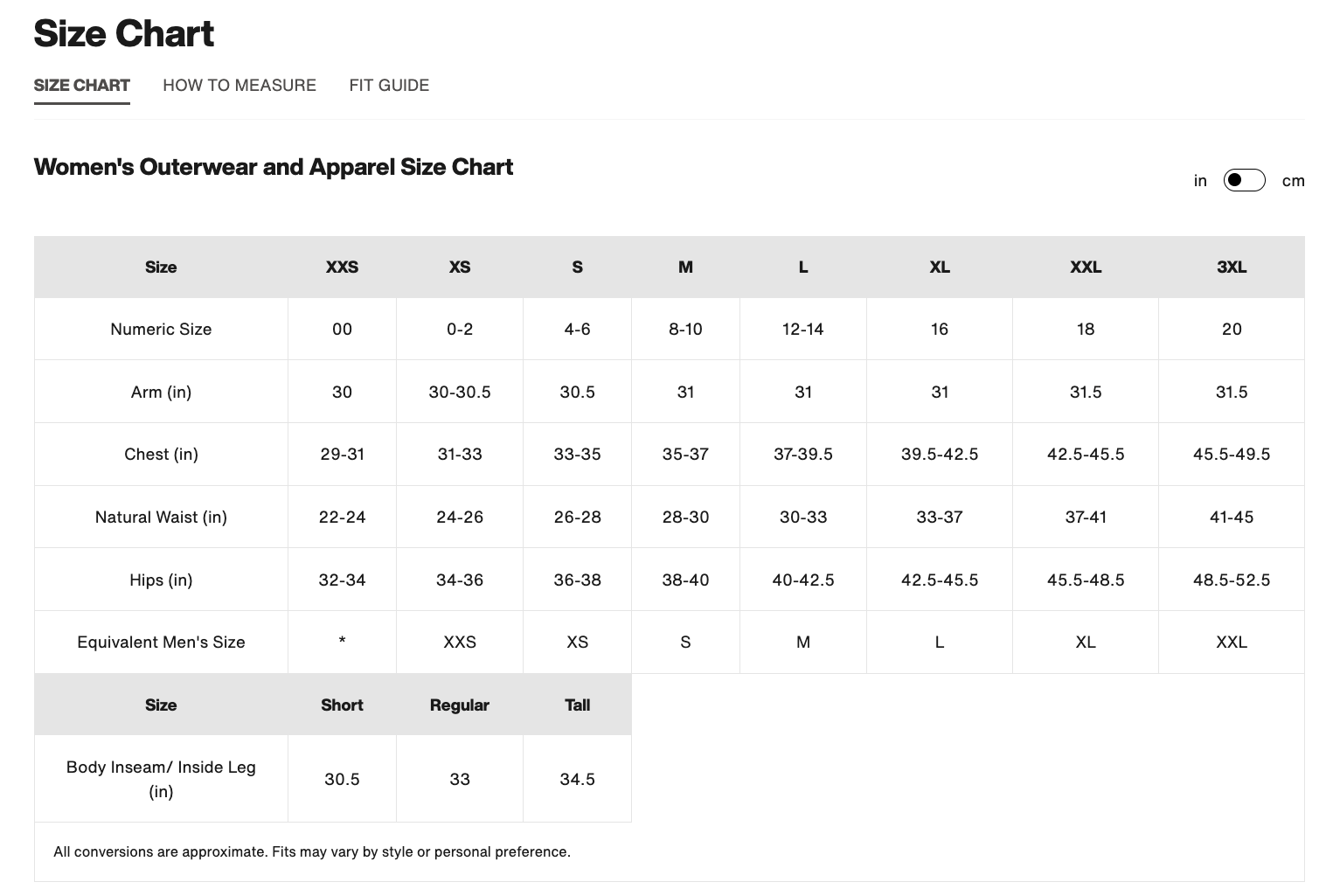Click the 34.5 inseam value
The height and width of the screenshot is (896, 1326).
click(x=577, y=780)
